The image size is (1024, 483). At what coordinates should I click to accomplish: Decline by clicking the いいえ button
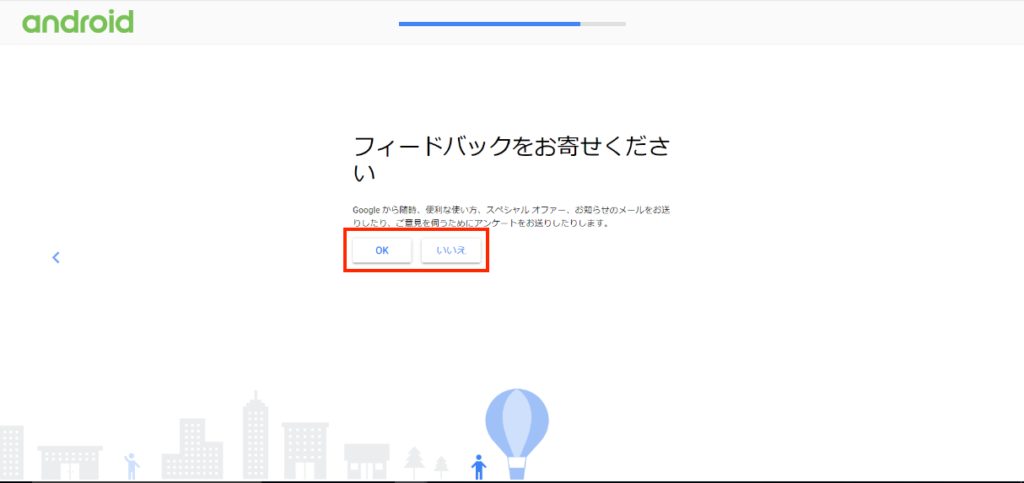pos(451,250)
